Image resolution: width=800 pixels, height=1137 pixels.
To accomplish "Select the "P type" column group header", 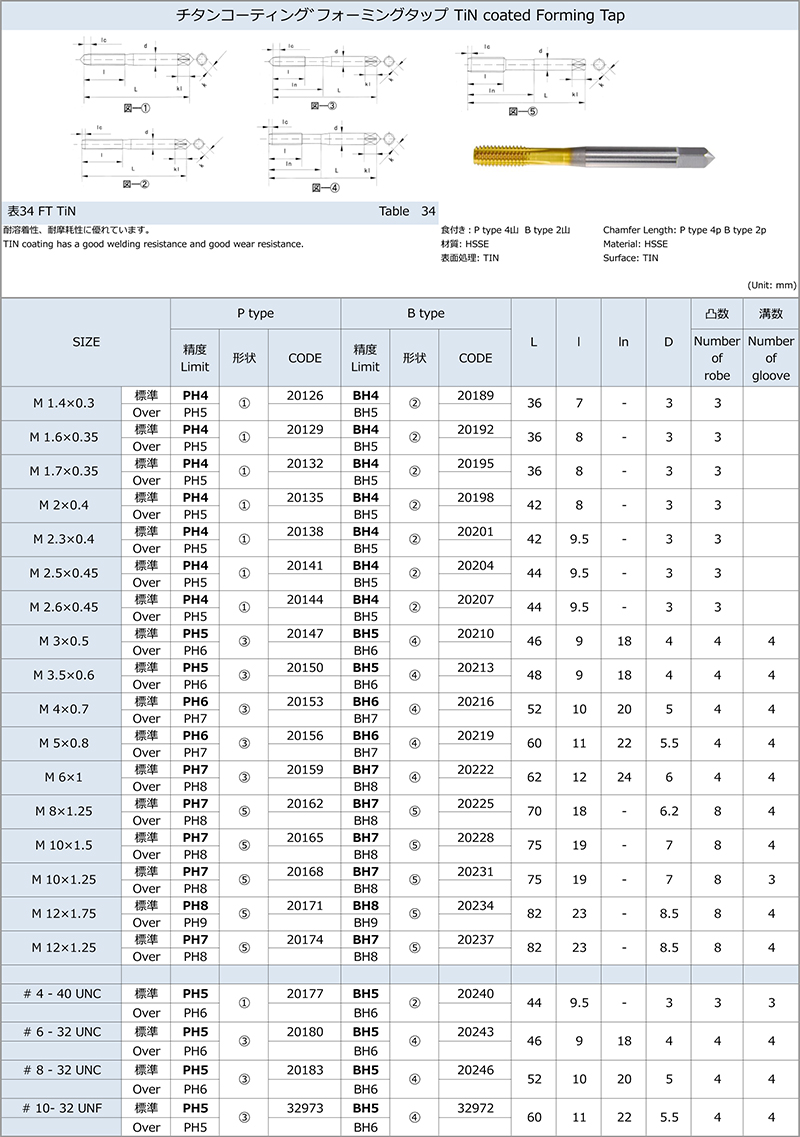I will click(x=256, y=313).
